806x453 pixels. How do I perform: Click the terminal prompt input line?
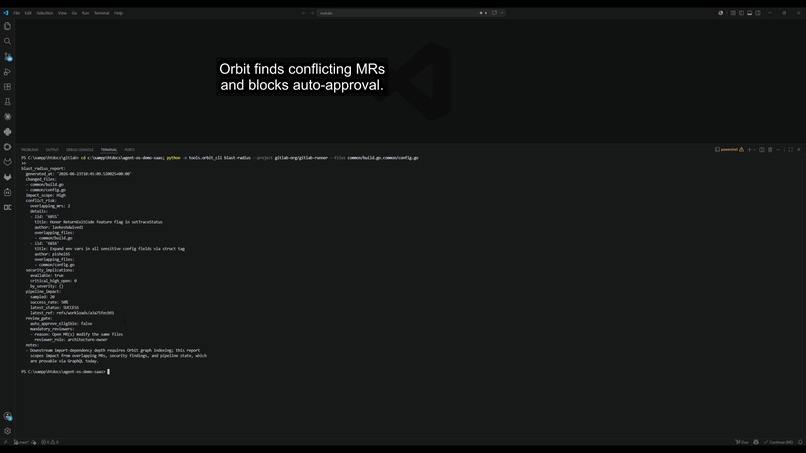tap(65, 371)
